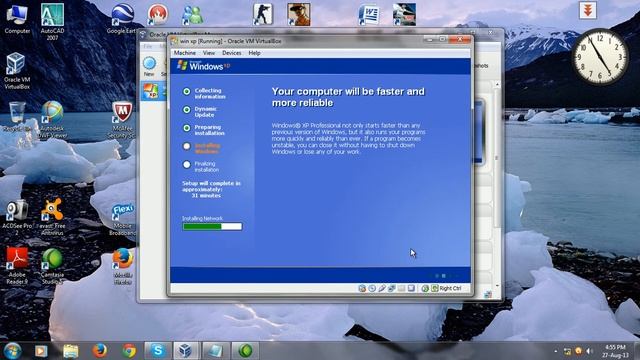
Task: Click the Recycle Bin desktop icon
Action: pyautogui.click(x=17, y=117)
